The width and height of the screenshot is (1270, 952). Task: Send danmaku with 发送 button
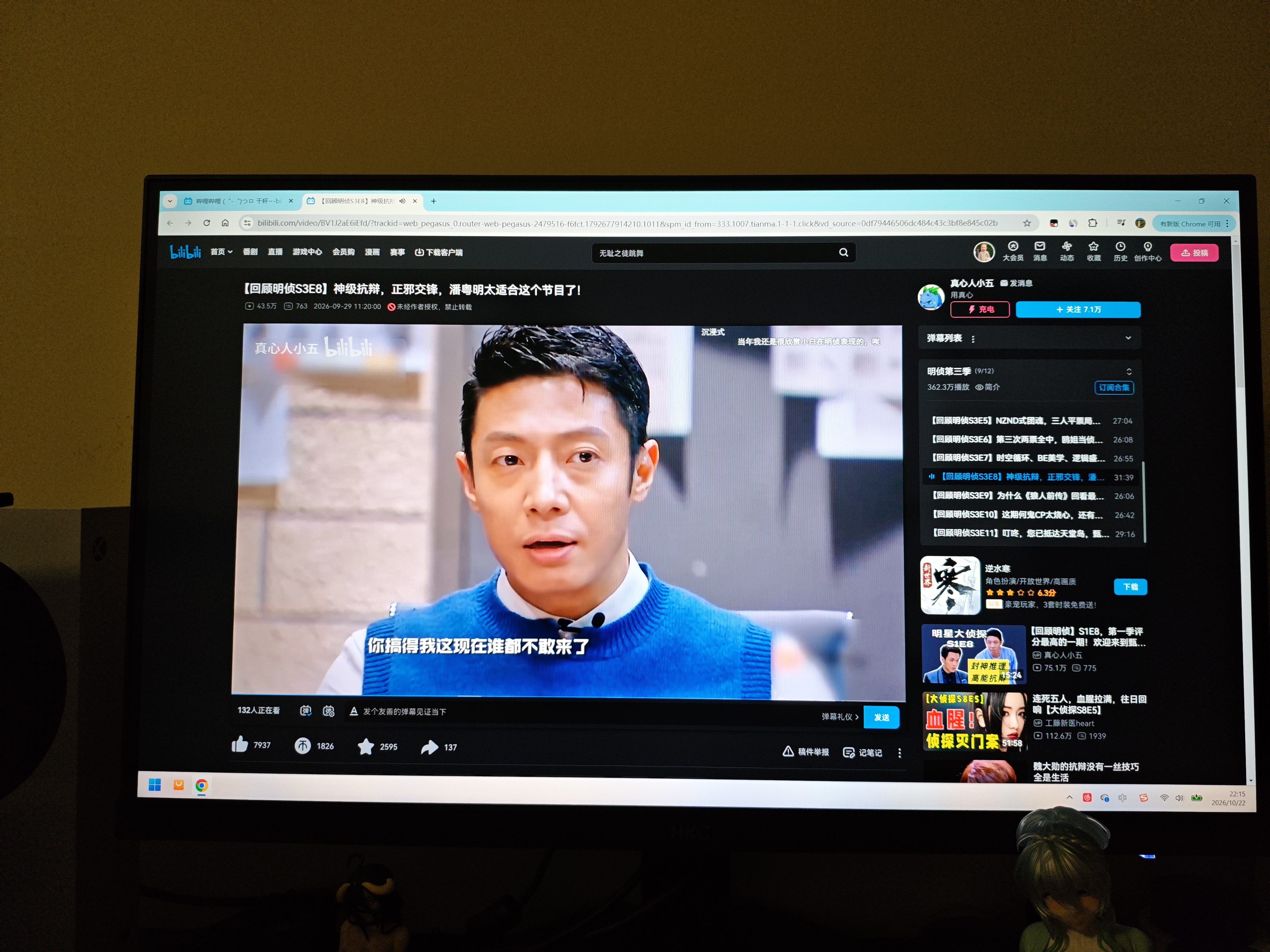[881, 717]
